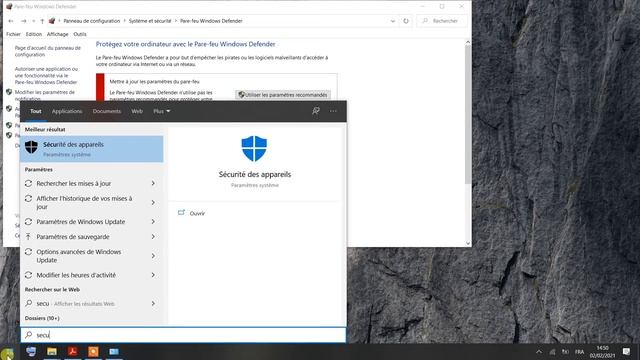Switch to the Documents search tab
This screenshot has height=360, width=640.
click(x=107, y=111)
